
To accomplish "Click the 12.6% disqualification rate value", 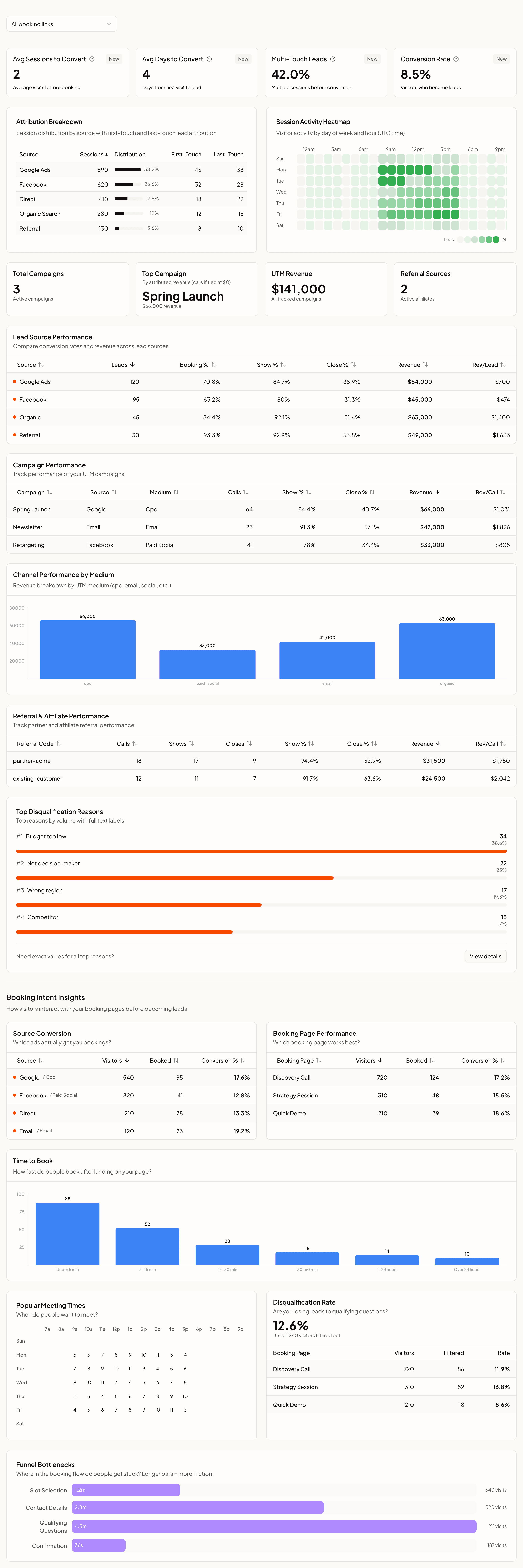I will pyautogui.click(x=290, y=1326).
